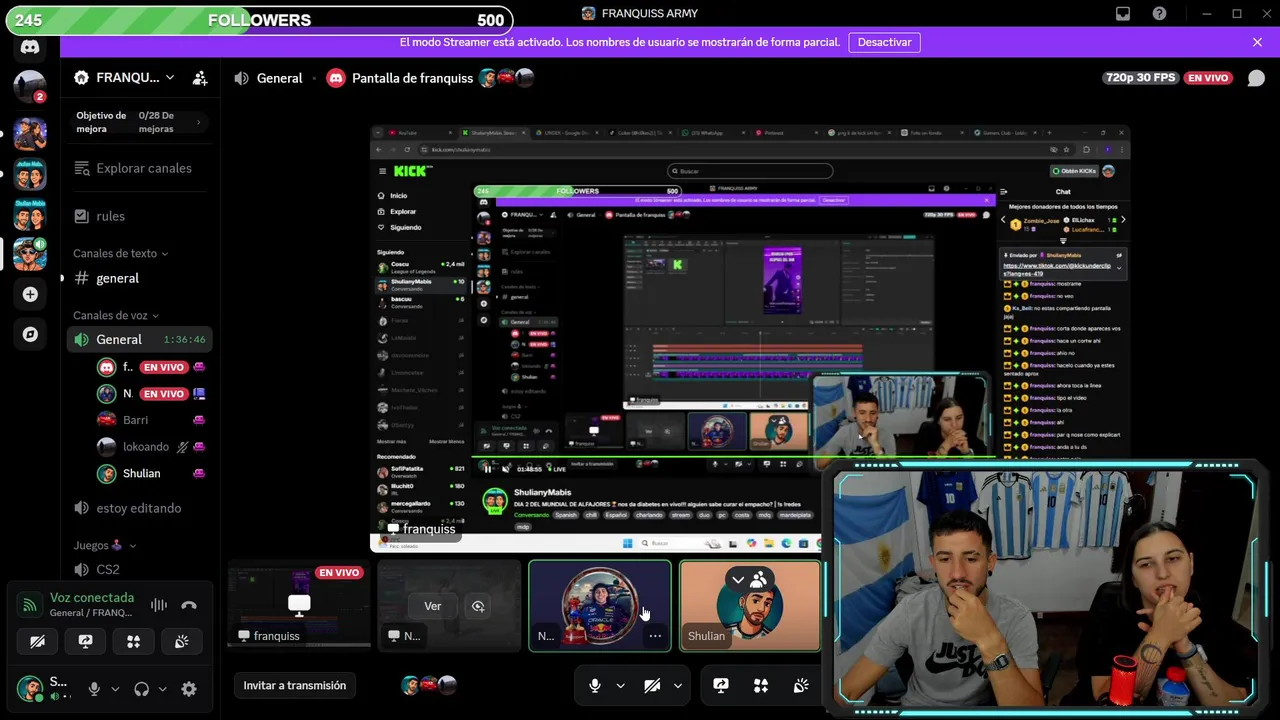Share screen from bottom call controls
Screen dimensions: 1280x720
click(721, 685)
